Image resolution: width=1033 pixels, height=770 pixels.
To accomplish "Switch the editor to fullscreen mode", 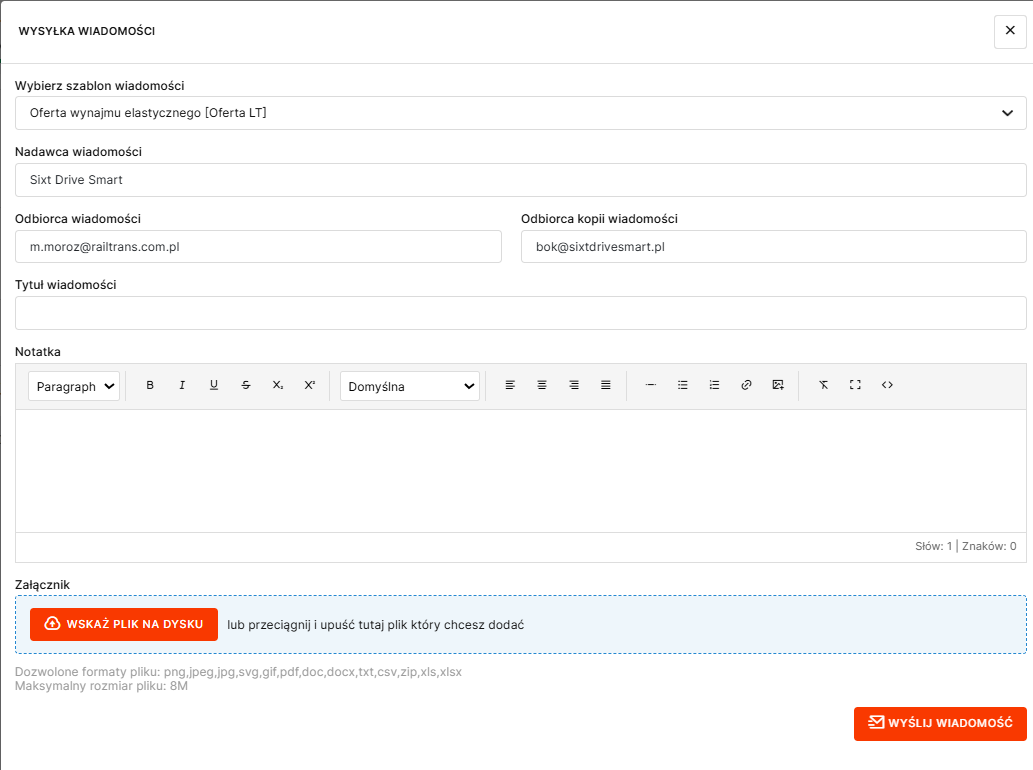I will tap(855, 385).
